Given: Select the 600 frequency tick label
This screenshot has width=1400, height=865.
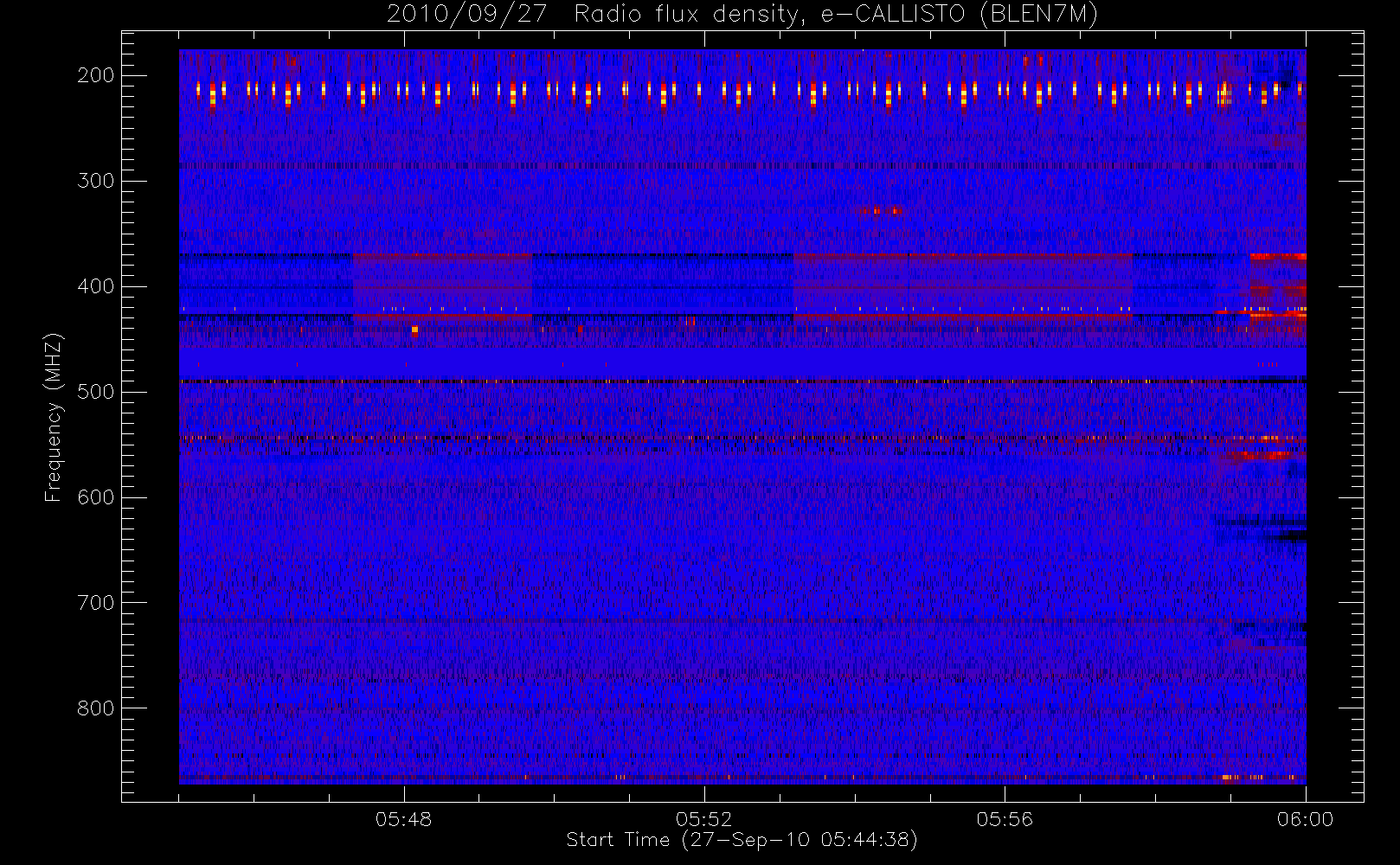Looking at the screenshot, I should point(95,497).
